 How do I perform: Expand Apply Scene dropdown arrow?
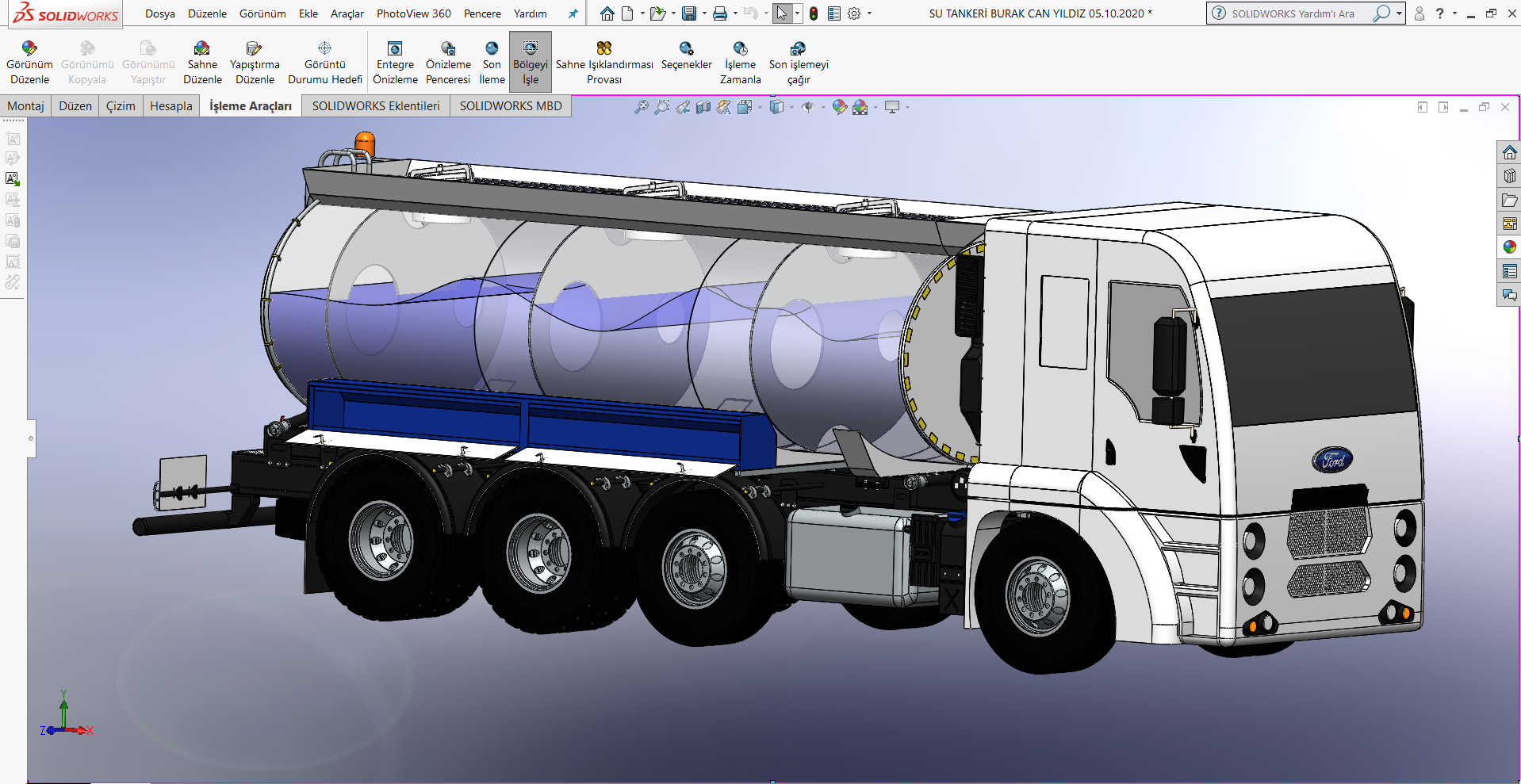875,107
